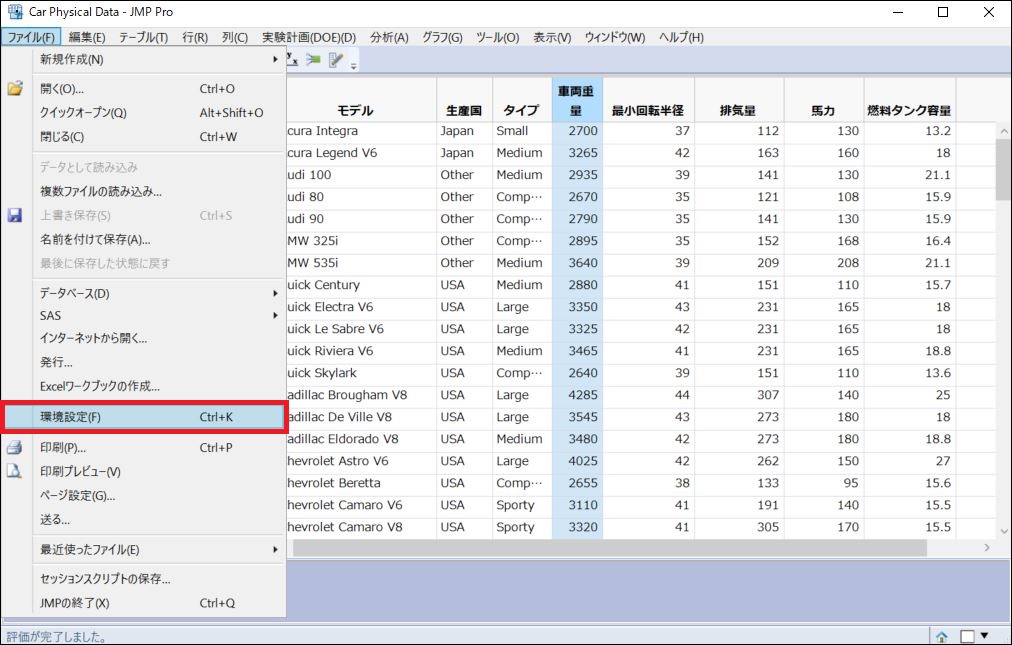This screenshot has height=645, width=1012.
Task: Click the Open folder icon in File menu
Action: (15, 88)
